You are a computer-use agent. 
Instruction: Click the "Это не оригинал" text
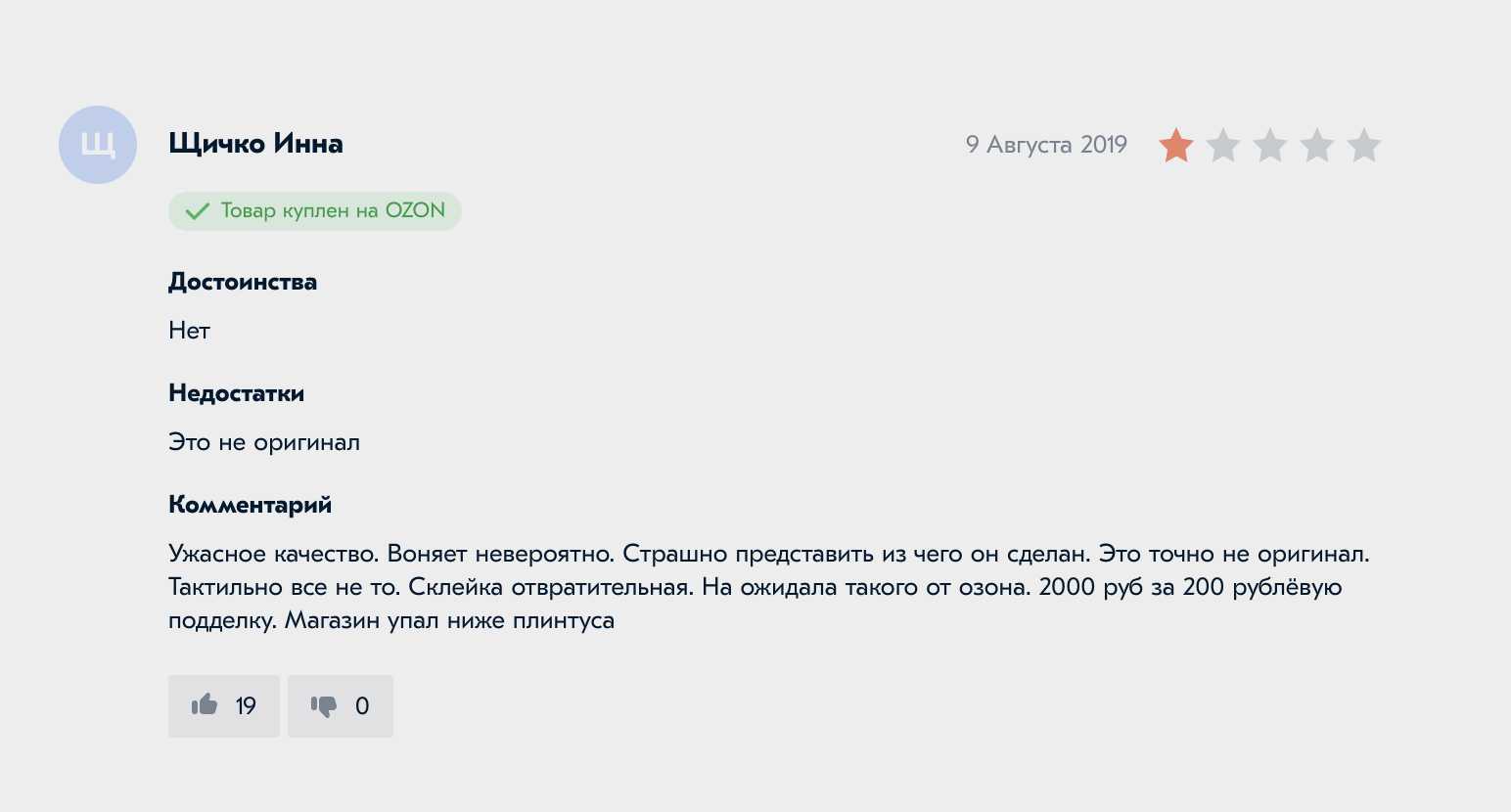click(264, 442)
